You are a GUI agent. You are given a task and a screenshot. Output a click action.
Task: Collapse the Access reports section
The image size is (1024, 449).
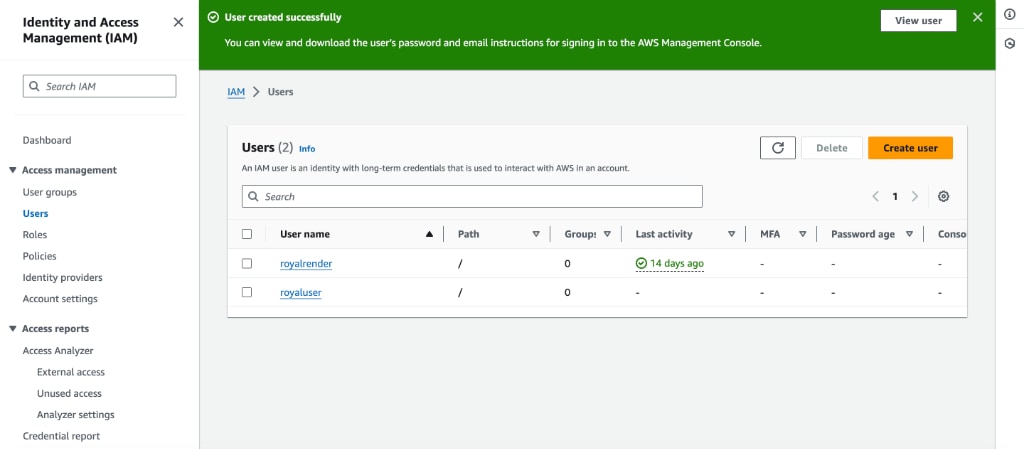coord(12,329)
